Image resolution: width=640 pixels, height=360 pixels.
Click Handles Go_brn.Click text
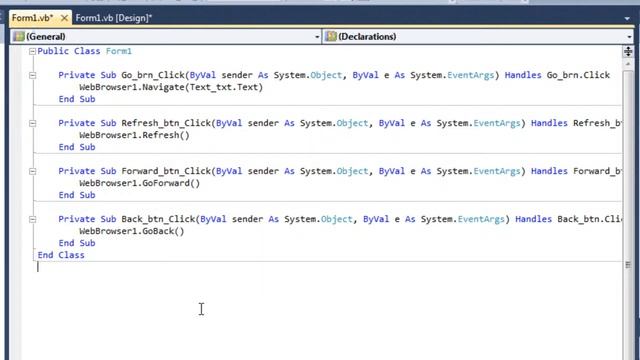tap(557, 75)
